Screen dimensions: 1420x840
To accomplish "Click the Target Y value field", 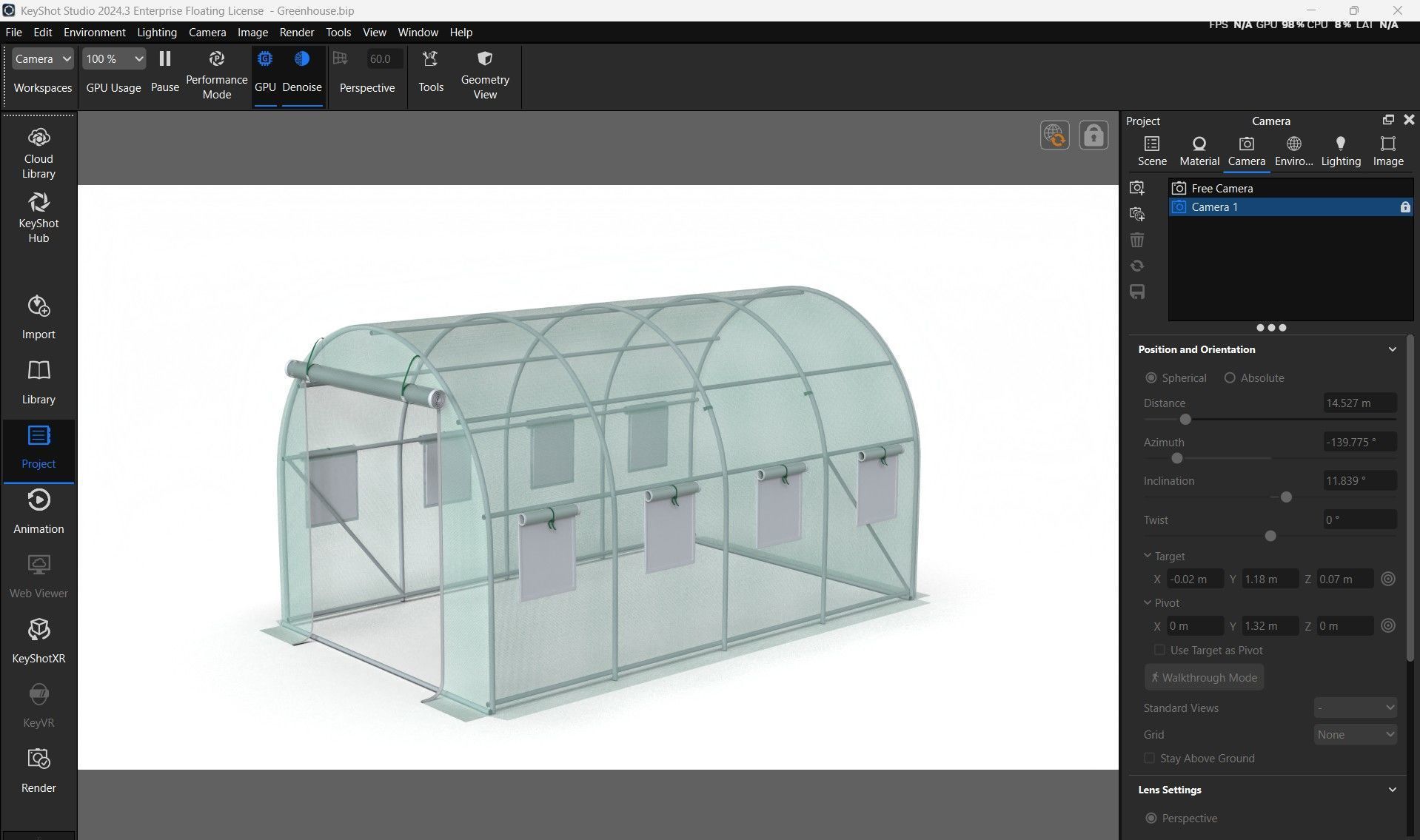I will (x=1270, y=579).
